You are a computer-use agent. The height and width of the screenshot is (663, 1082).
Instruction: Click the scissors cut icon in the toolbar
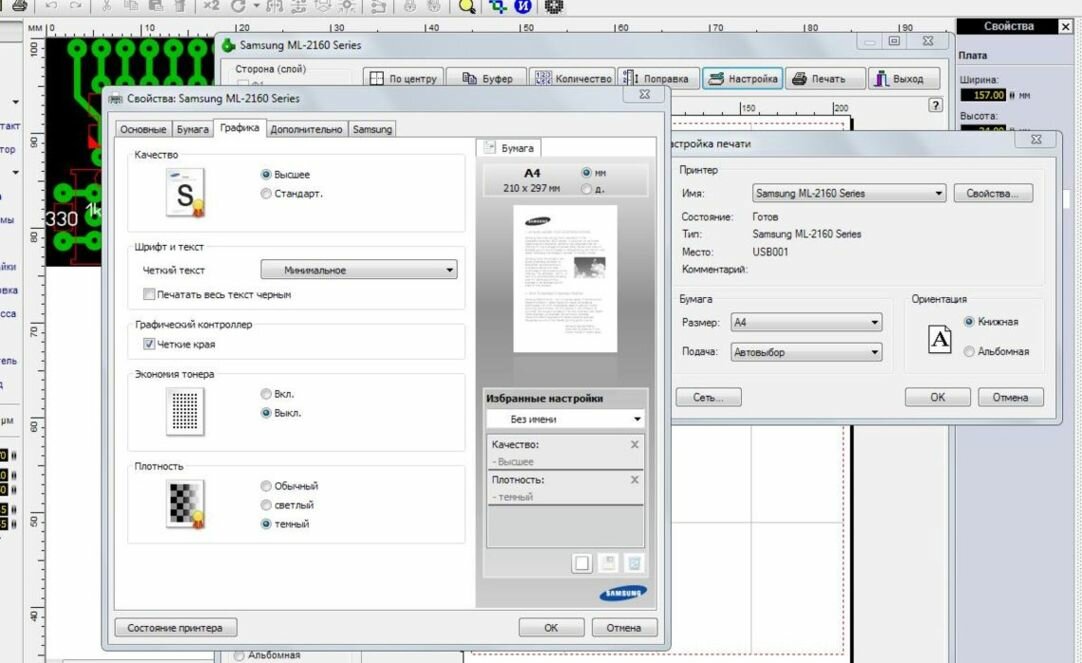(x=106, y=6)
